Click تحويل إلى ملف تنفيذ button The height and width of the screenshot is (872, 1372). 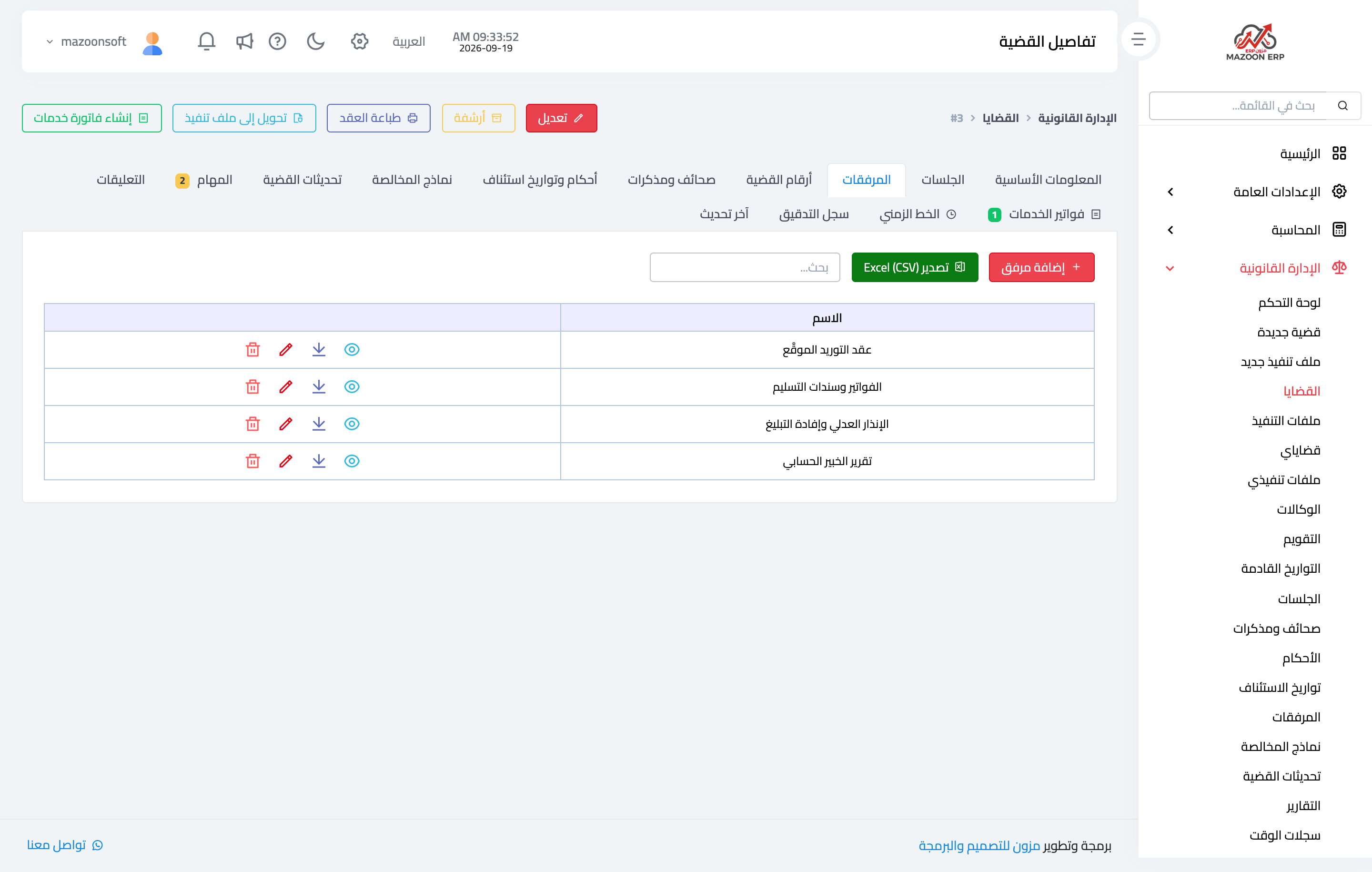244,118
